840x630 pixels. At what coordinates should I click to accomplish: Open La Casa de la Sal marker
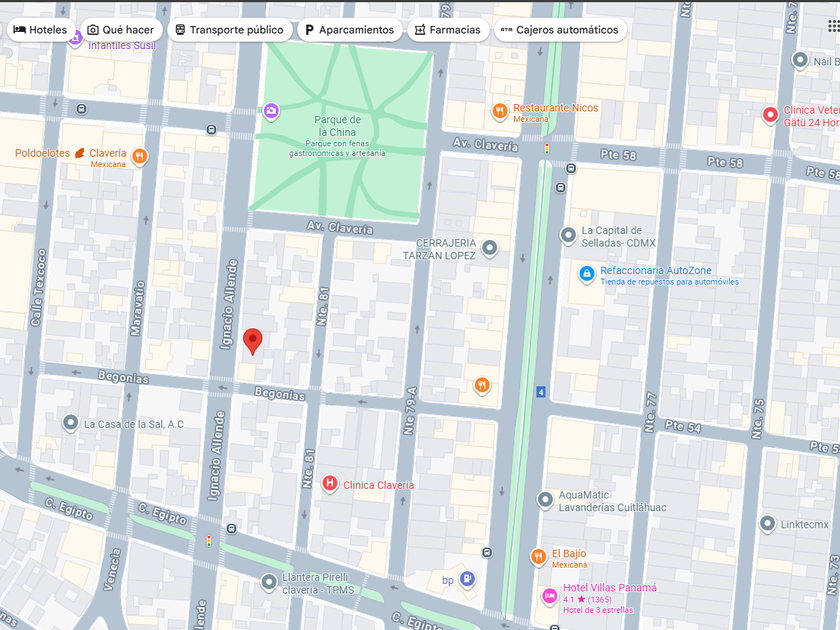(x=70, y=423)
